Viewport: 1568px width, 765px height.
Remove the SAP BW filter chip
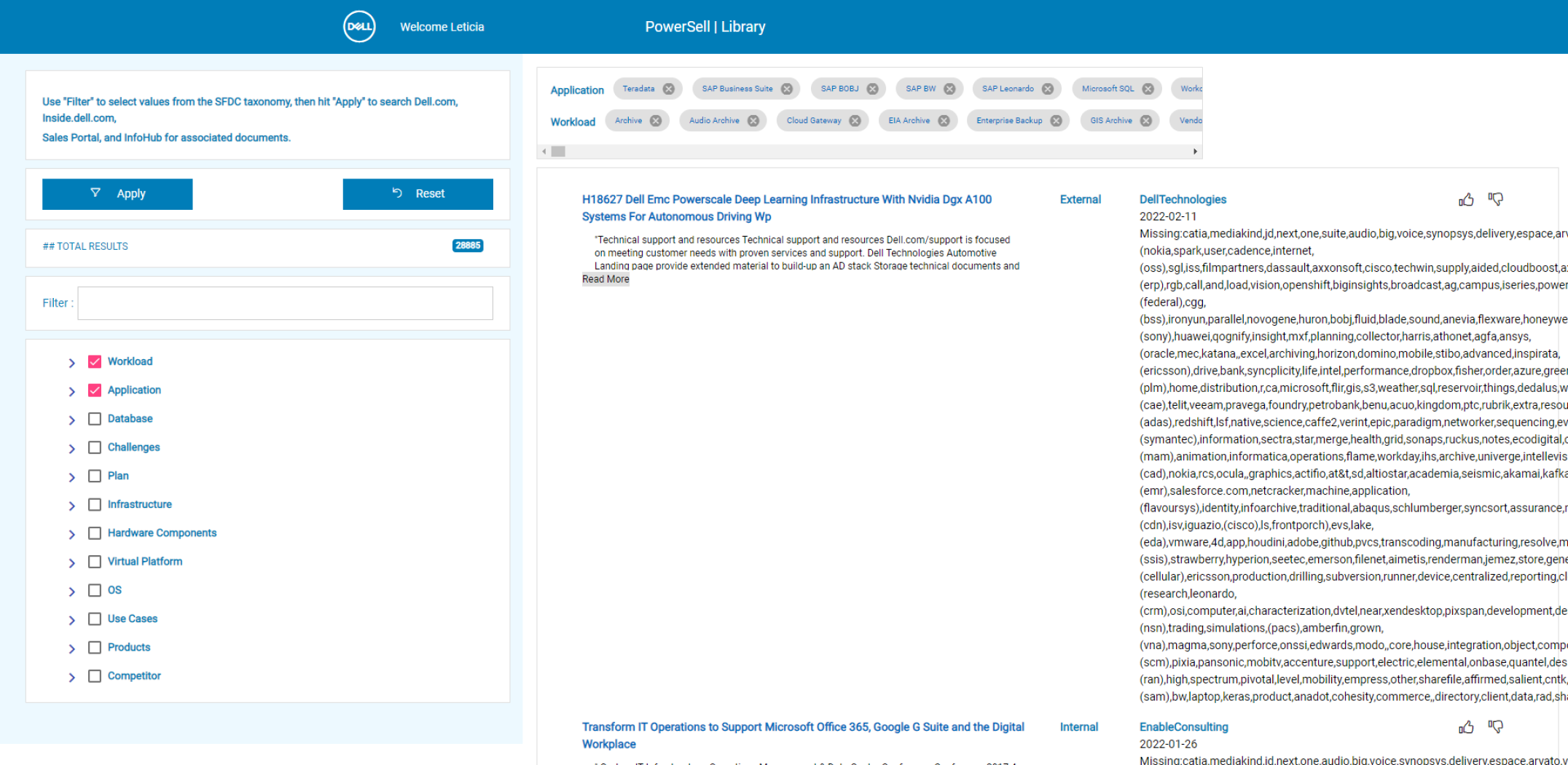coord(949,89)
